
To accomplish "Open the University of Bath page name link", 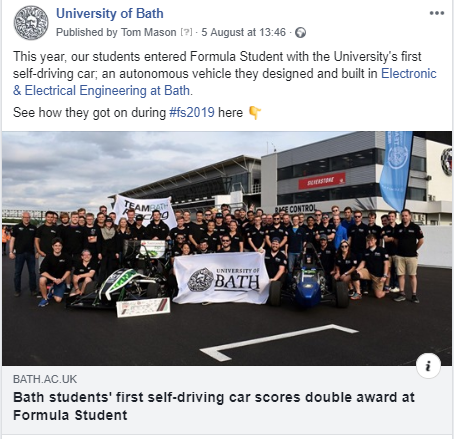I will pos(110,14).
